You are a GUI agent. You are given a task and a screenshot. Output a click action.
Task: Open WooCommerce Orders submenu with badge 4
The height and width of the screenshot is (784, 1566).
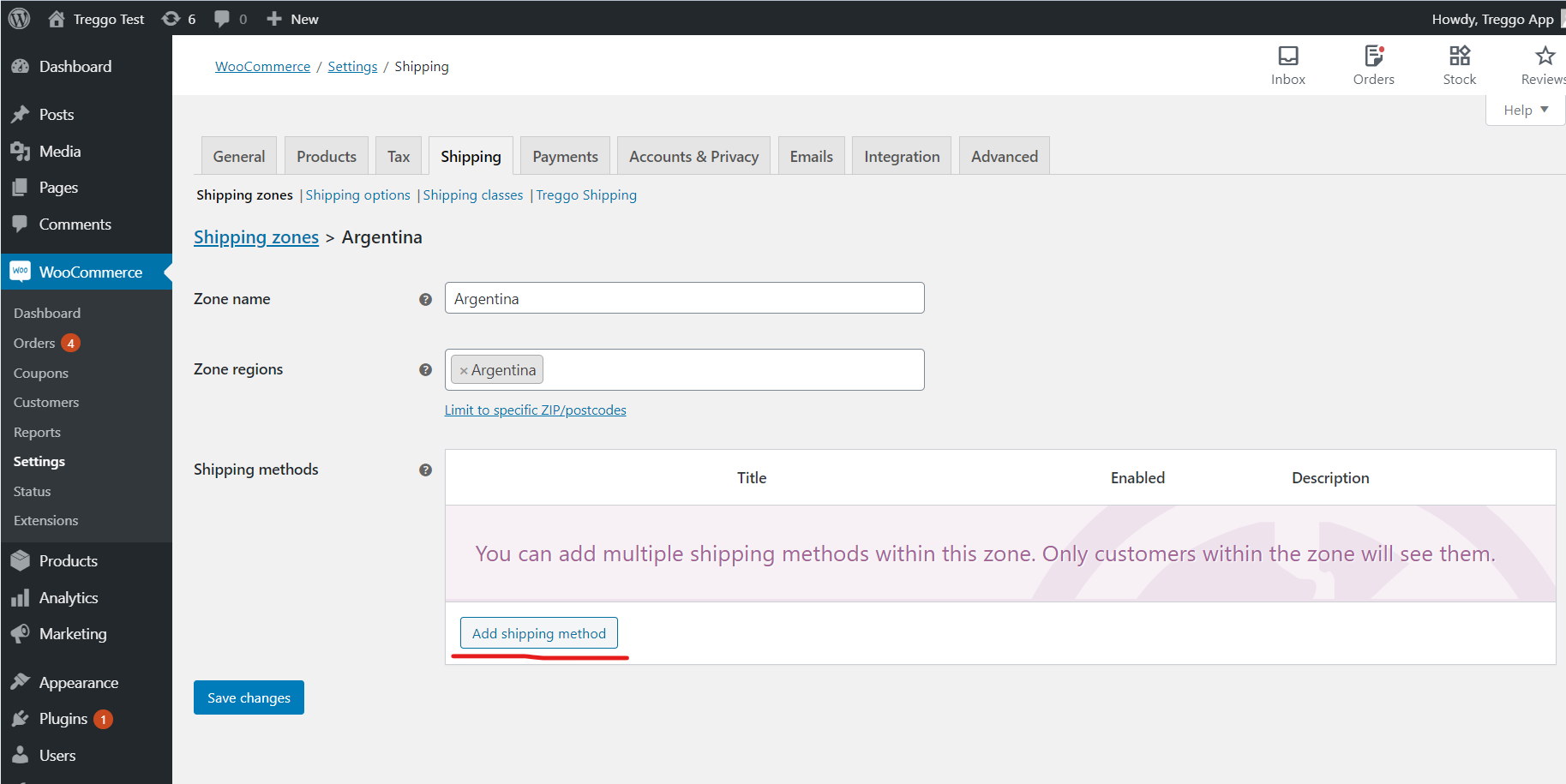coord(46,343)
